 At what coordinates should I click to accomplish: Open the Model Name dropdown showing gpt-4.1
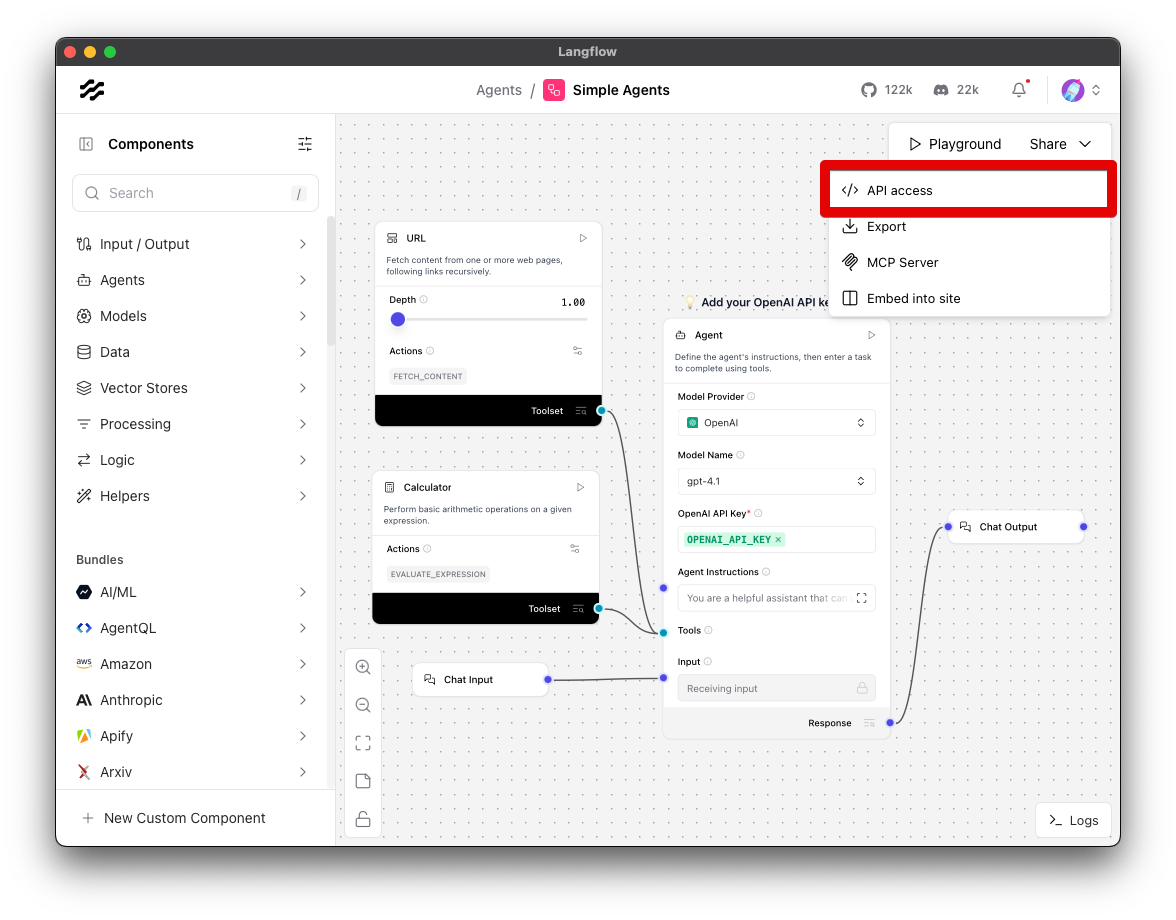pyautogui.click(x=777, y=481)
